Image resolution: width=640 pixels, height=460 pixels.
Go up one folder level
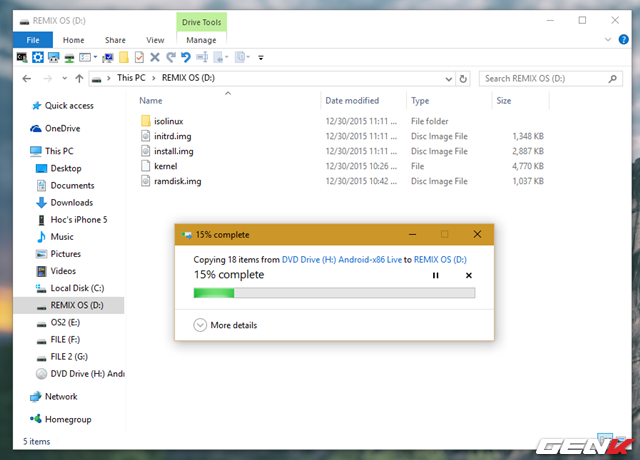pos(79,78)
